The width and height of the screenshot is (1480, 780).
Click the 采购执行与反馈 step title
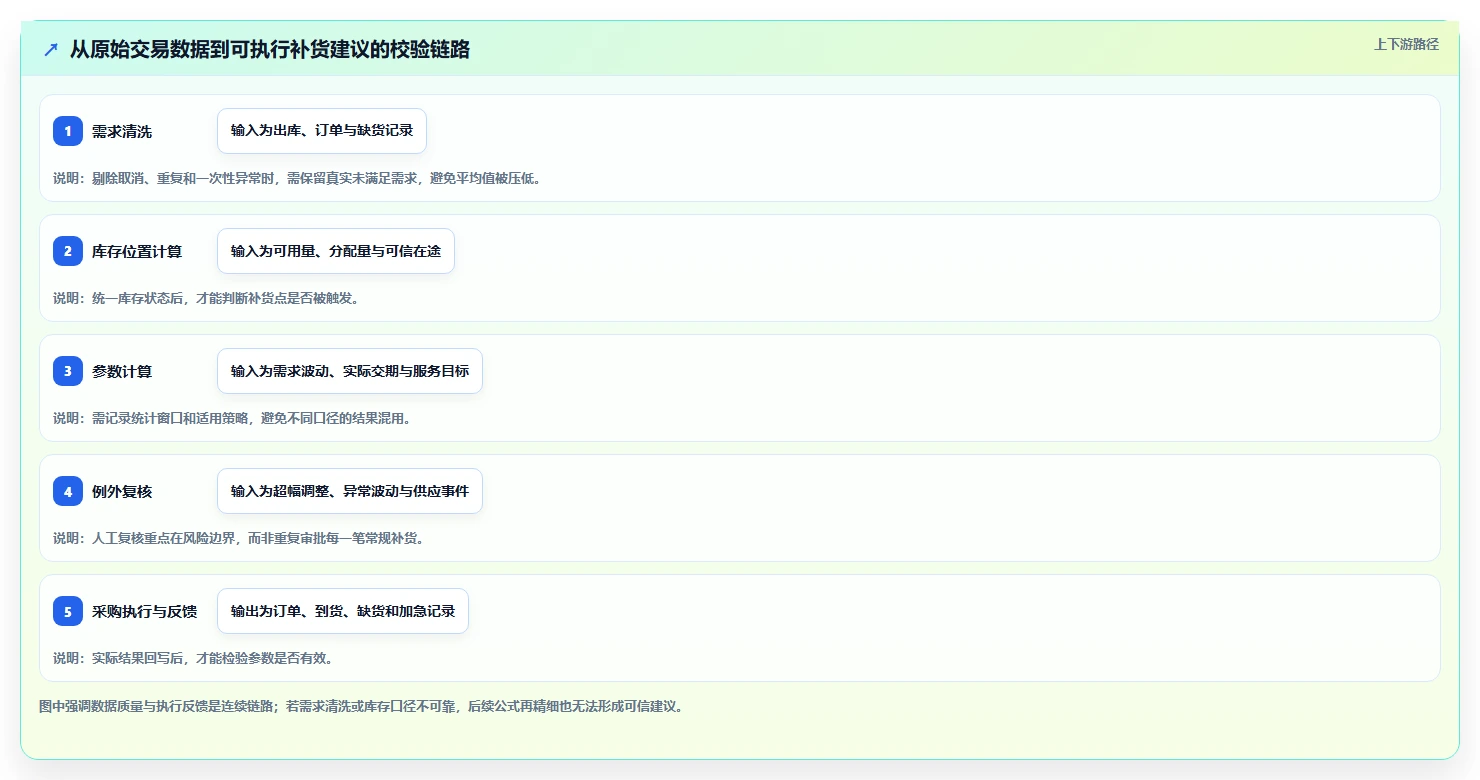click(x=144, y=611)
